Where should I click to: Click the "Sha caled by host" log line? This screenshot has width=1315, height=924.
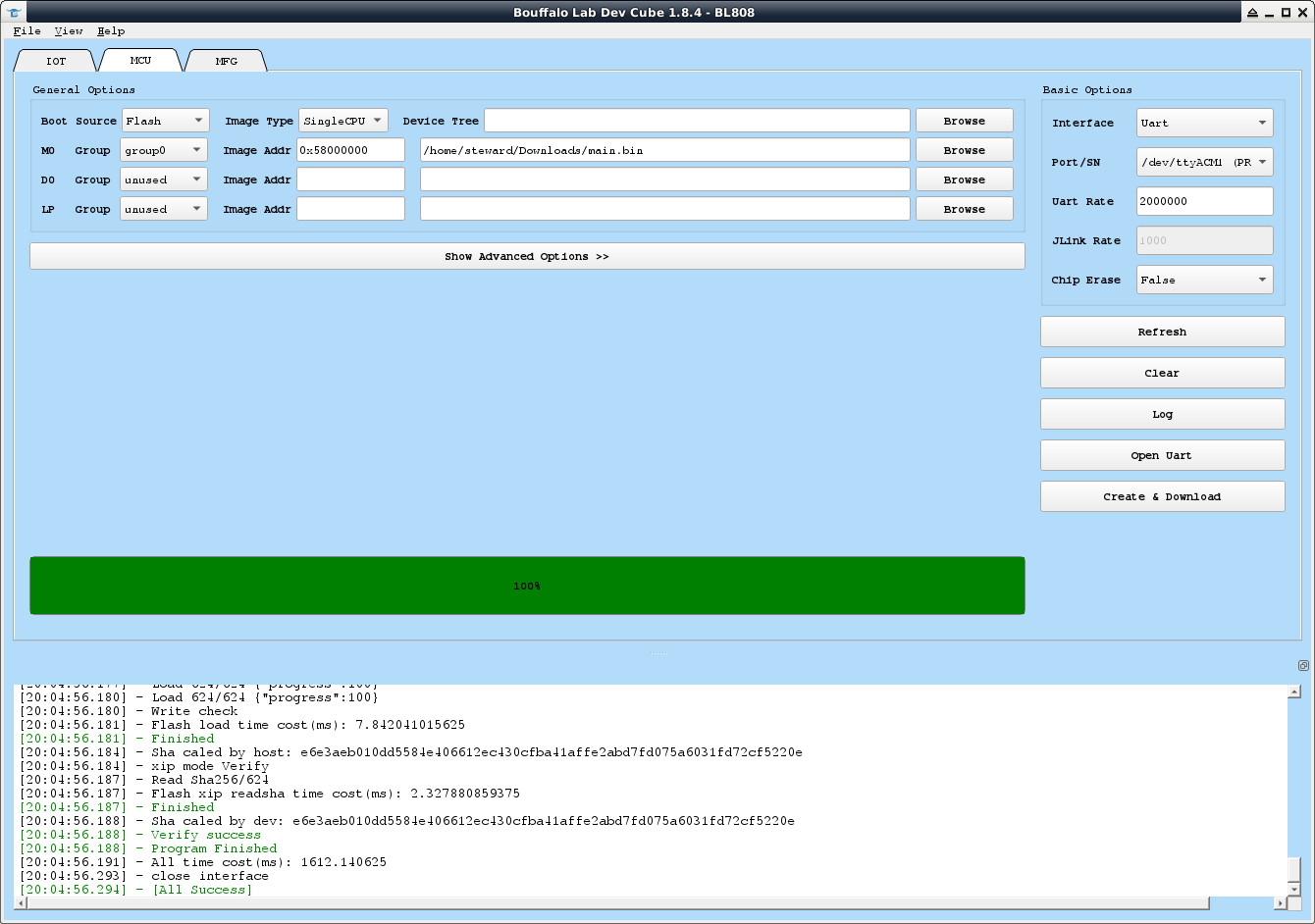[411, 752]
